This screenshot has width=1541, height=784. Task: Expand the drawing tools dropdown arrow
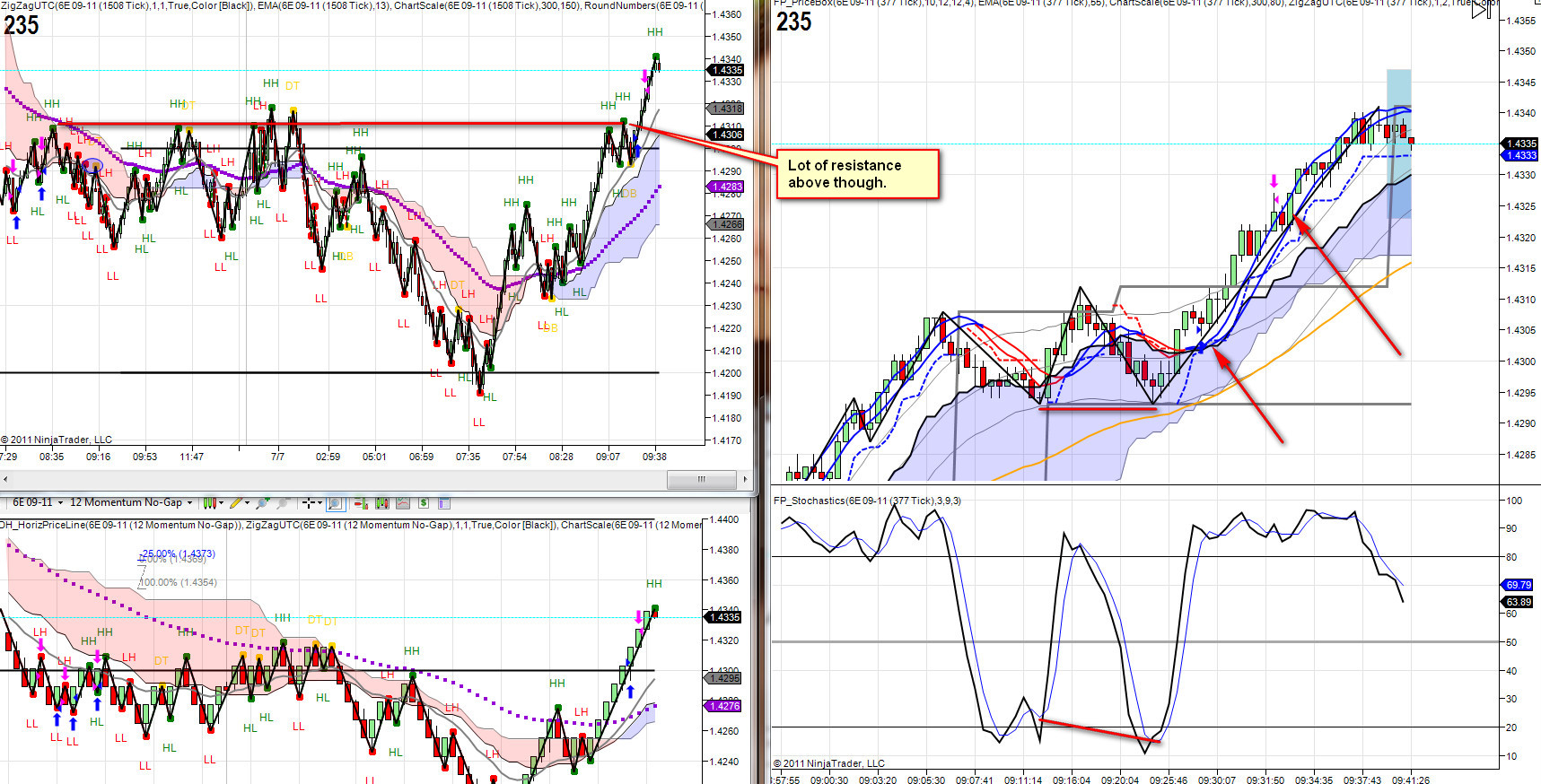tap(248, 503)
